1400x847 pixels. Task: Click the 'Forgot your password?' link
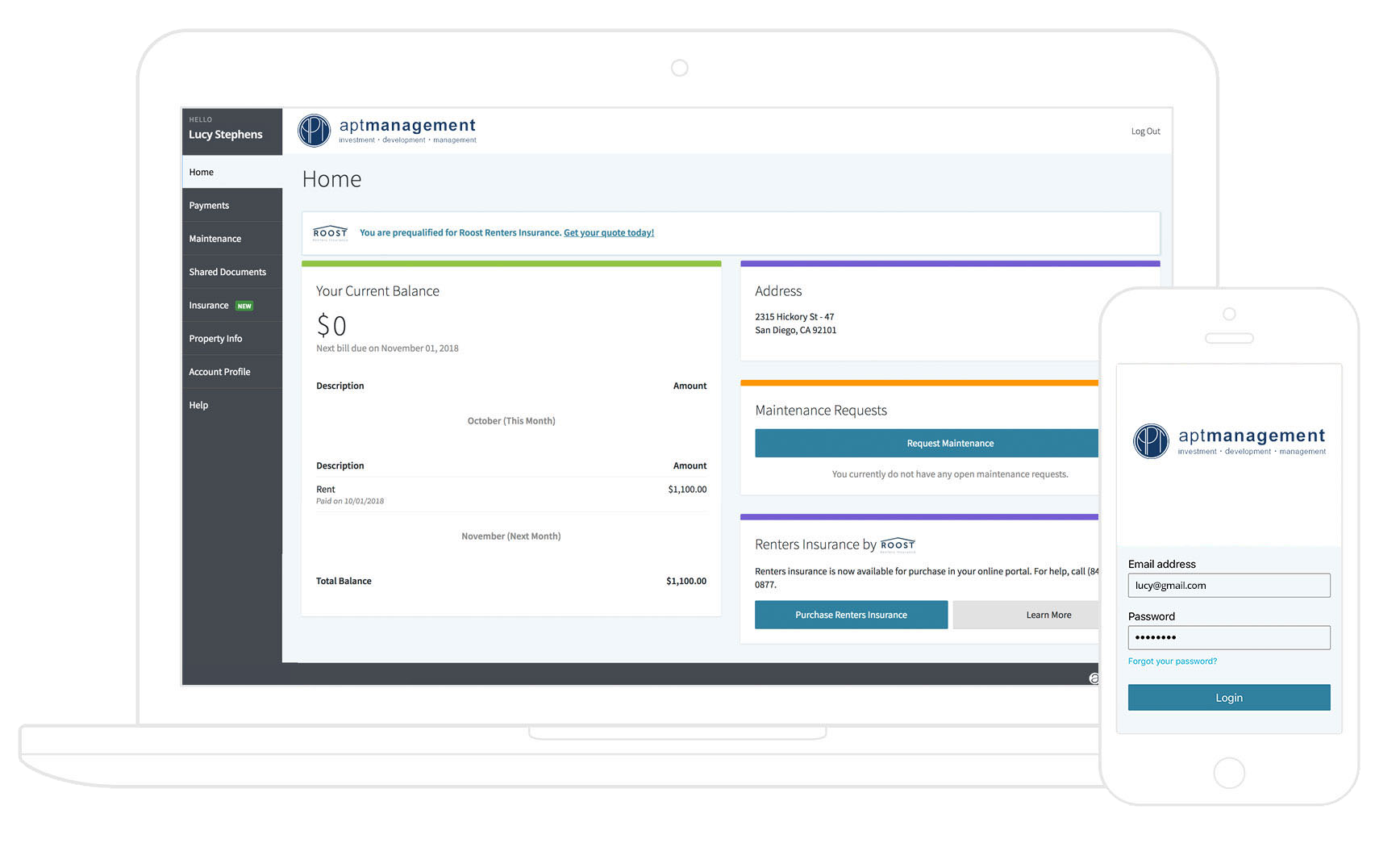click(x=1172, y=661)
